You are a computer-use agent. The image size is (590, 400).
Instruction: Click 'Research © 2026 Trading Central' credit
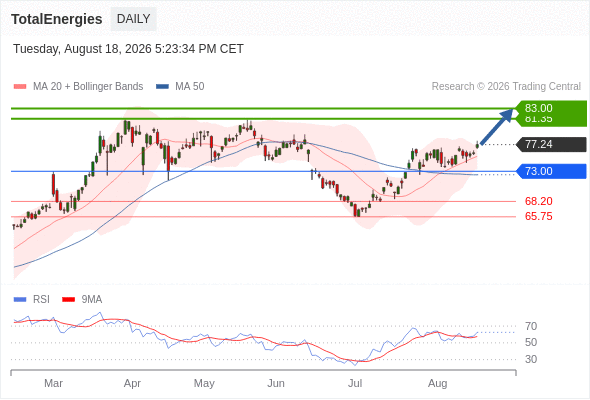(x=506, y=87)
